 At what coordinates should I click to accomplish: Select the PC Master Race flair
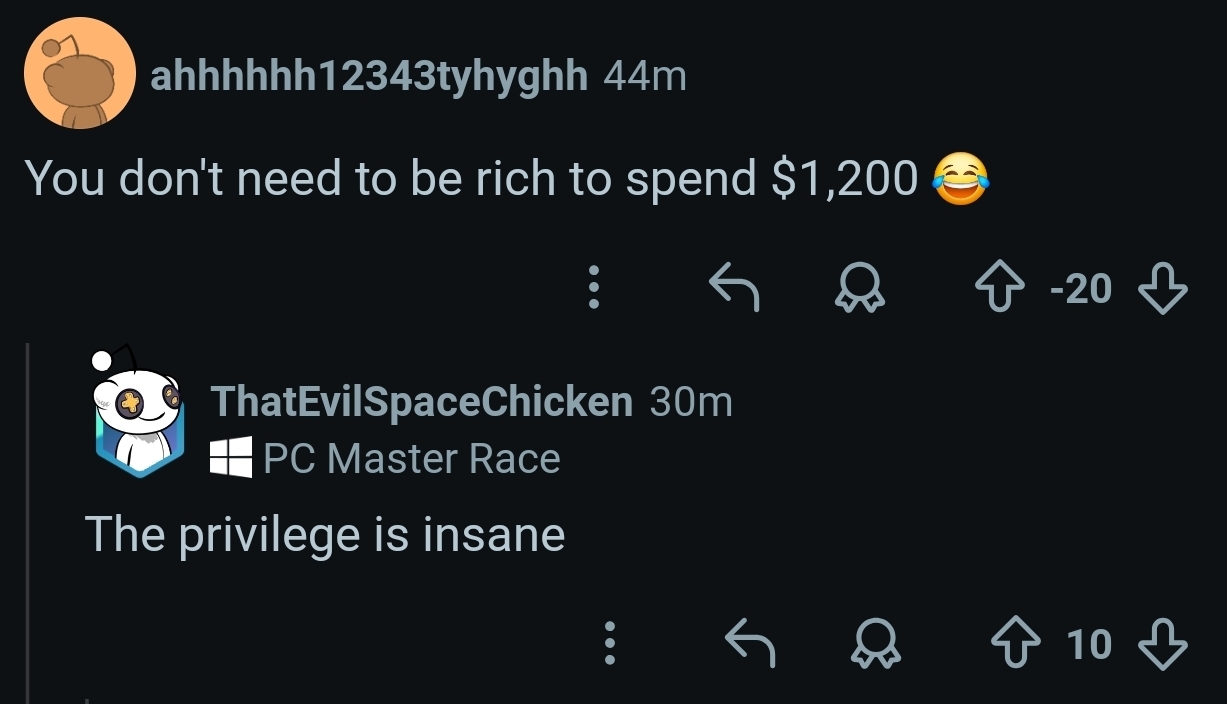(412, 459)
